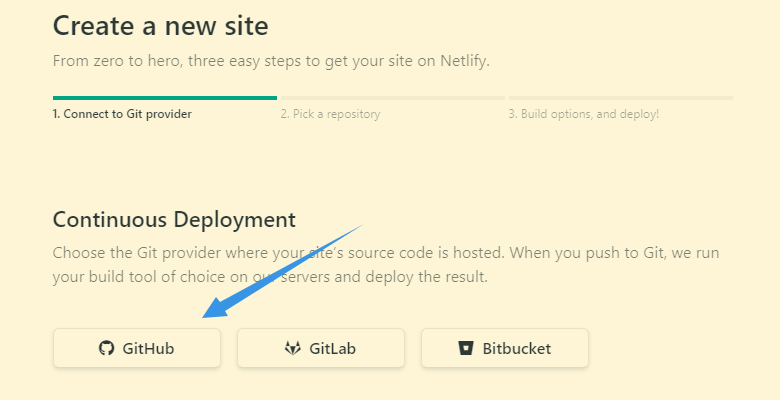Open step 1 Connect to Git provider
780x400 pixels.
[x=122, y=114]
